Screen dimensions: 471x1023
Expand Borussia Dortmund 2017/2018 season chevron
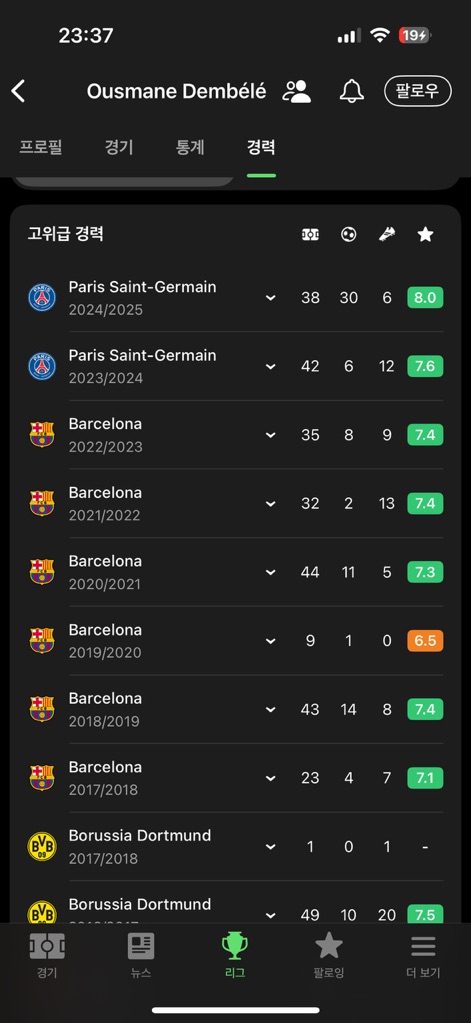271,847
